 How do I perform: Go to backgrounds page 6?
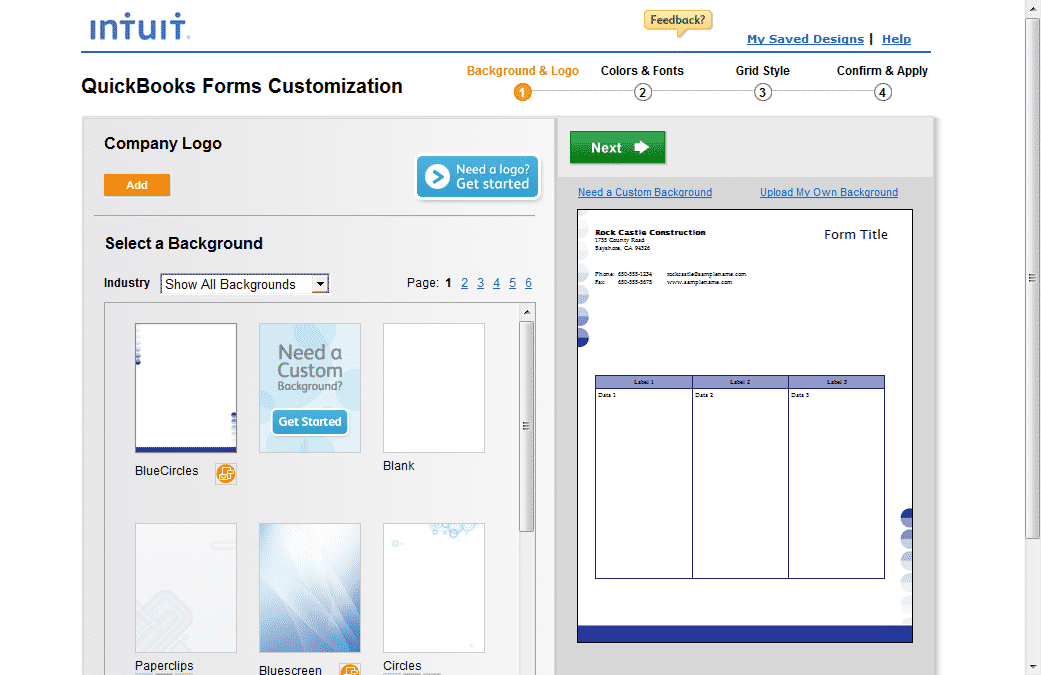[x=528, y=283]
